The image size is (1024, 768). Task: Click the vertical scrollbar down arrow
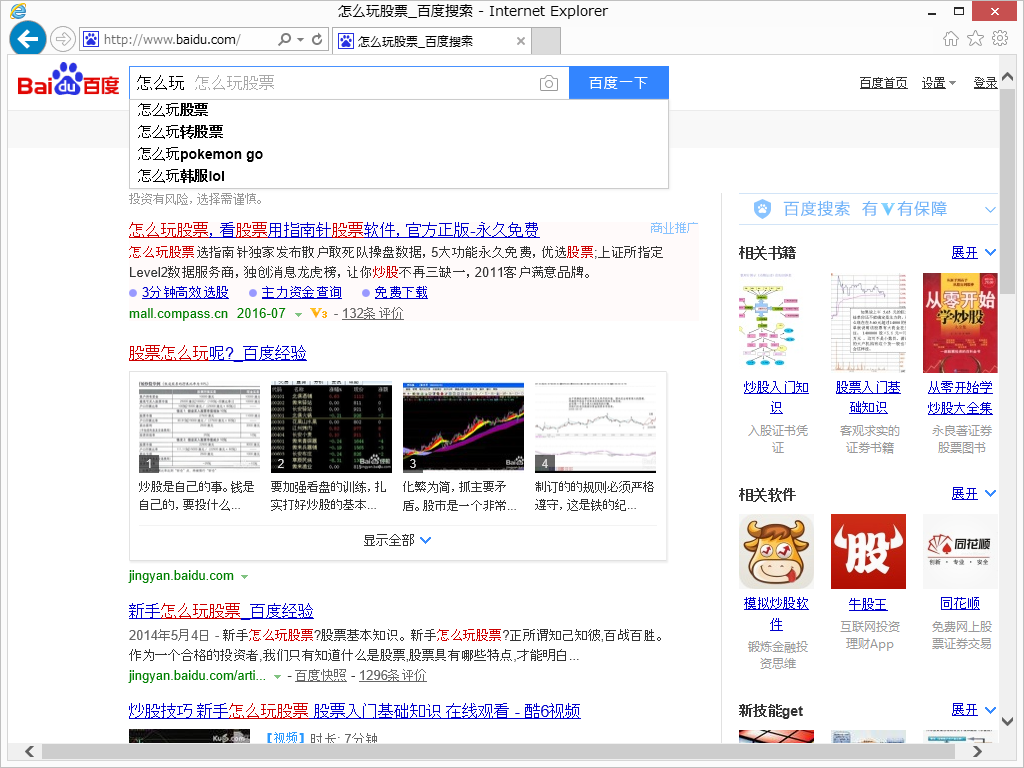click(x=1007, y=721)
